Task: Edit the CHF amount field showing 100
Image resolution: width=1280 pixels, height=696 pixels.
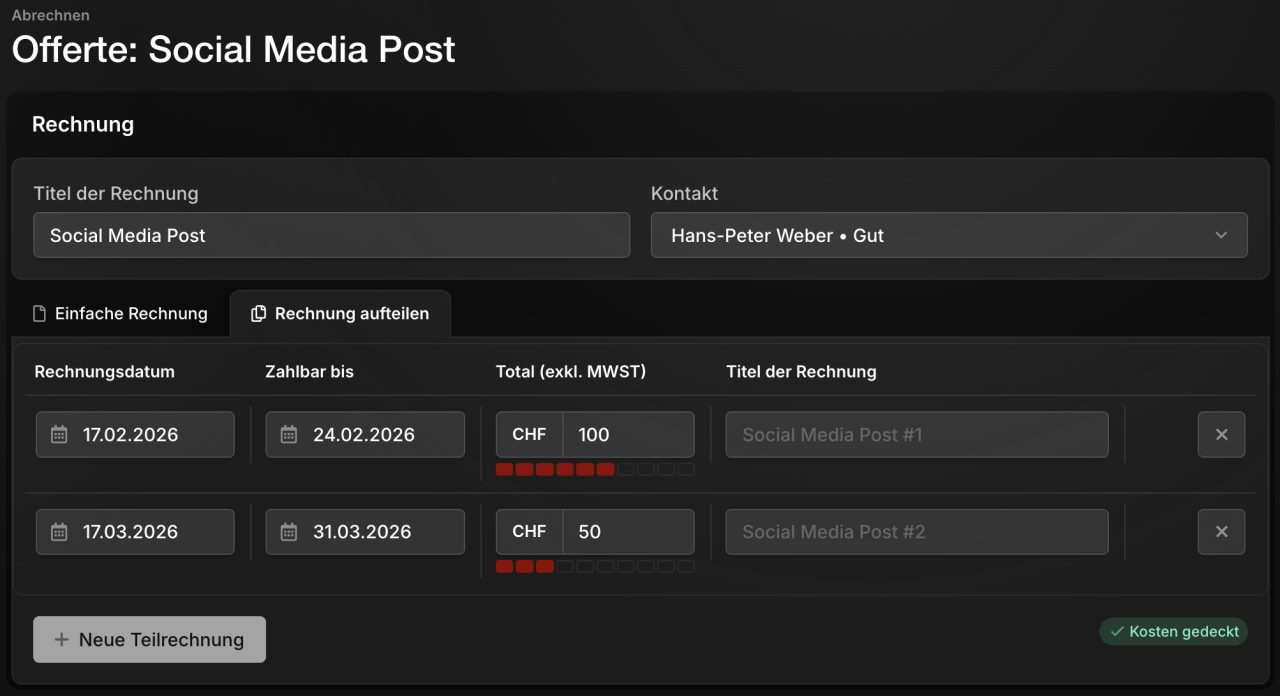Action: pos(628,435)
